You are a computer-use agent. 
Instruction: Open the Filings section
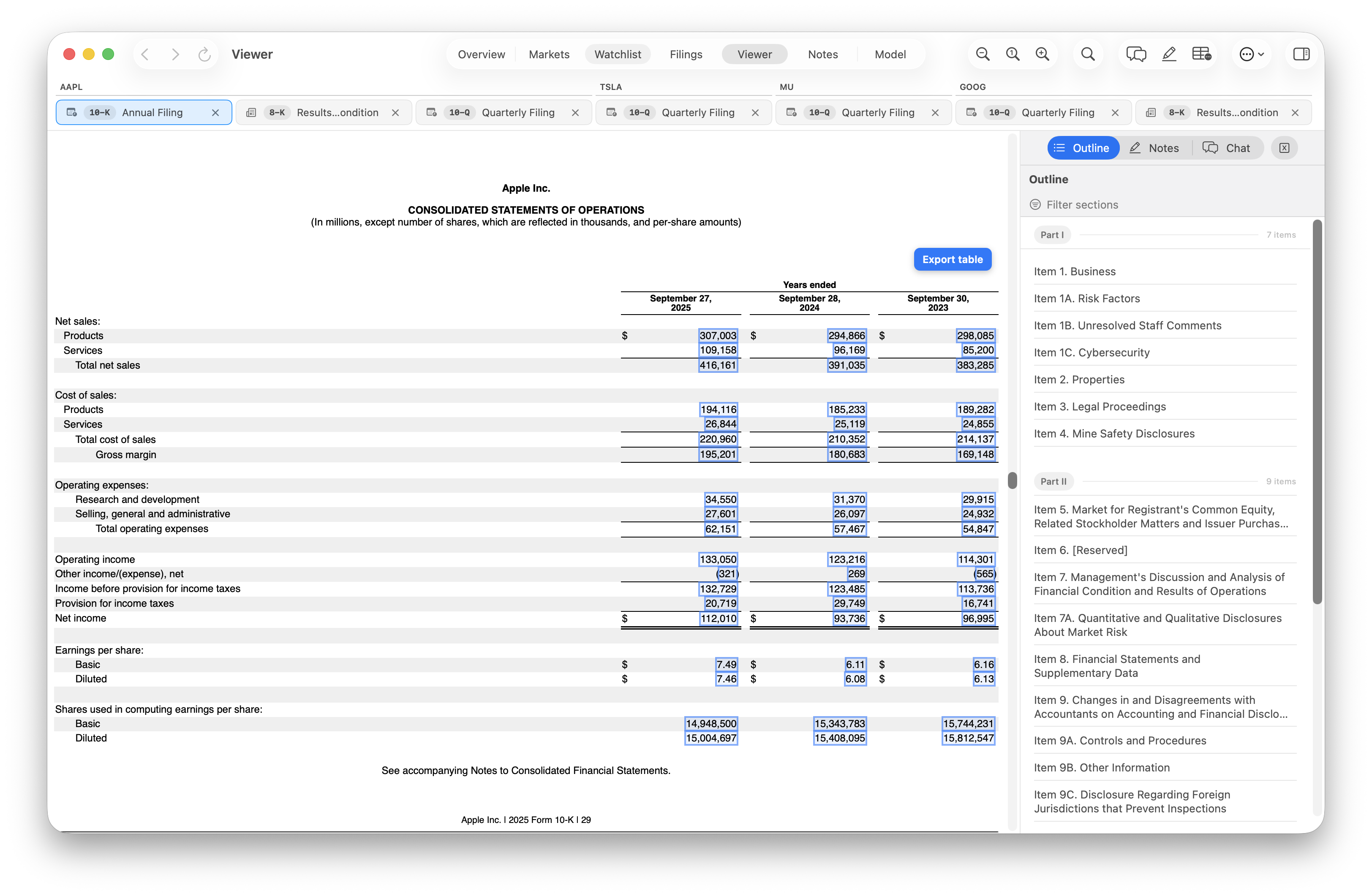click(x=686, y=54)
